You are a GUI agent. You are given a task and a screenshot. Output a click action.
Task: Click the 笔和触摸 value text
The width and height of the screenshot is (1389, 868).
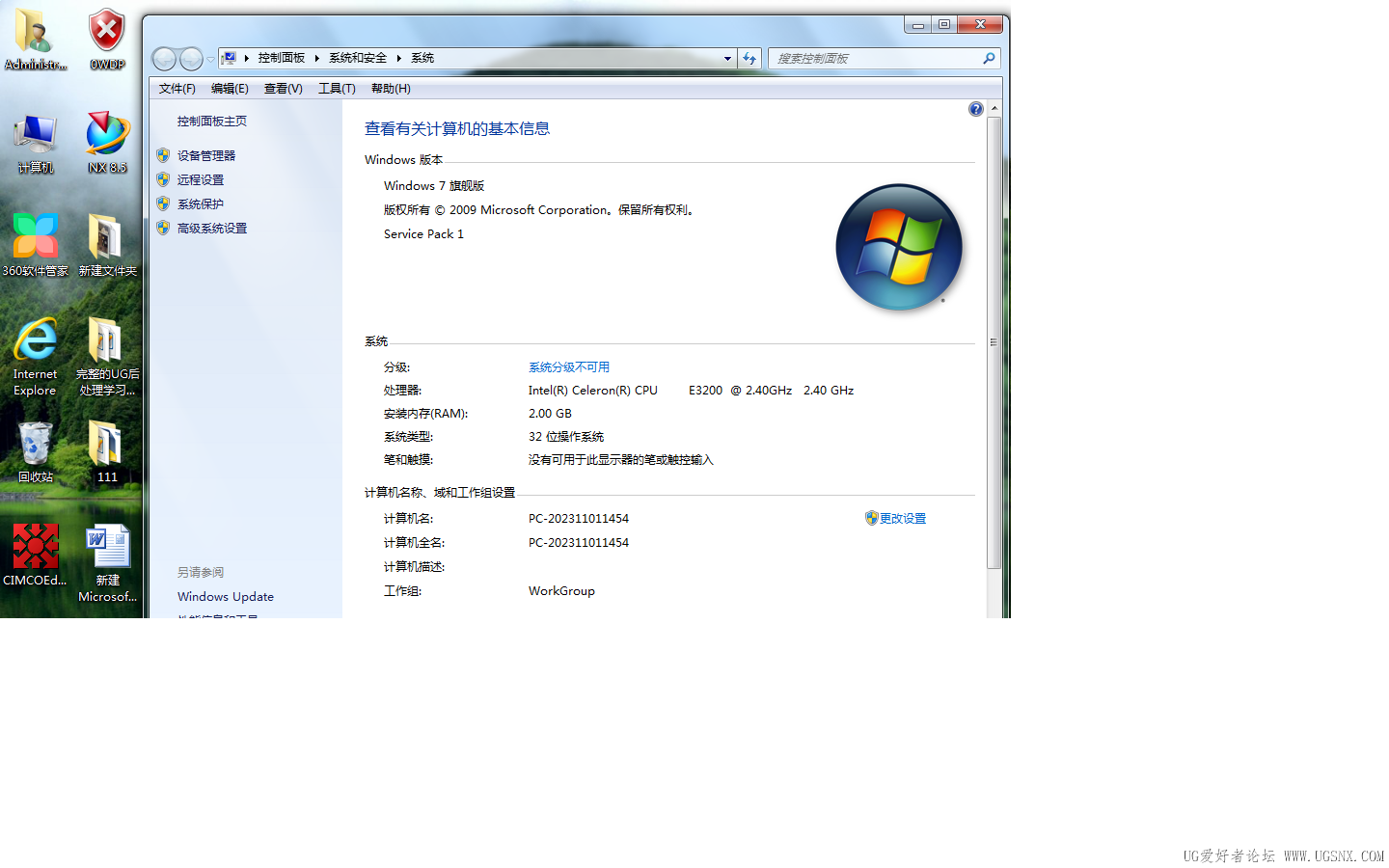click(621, 460)
